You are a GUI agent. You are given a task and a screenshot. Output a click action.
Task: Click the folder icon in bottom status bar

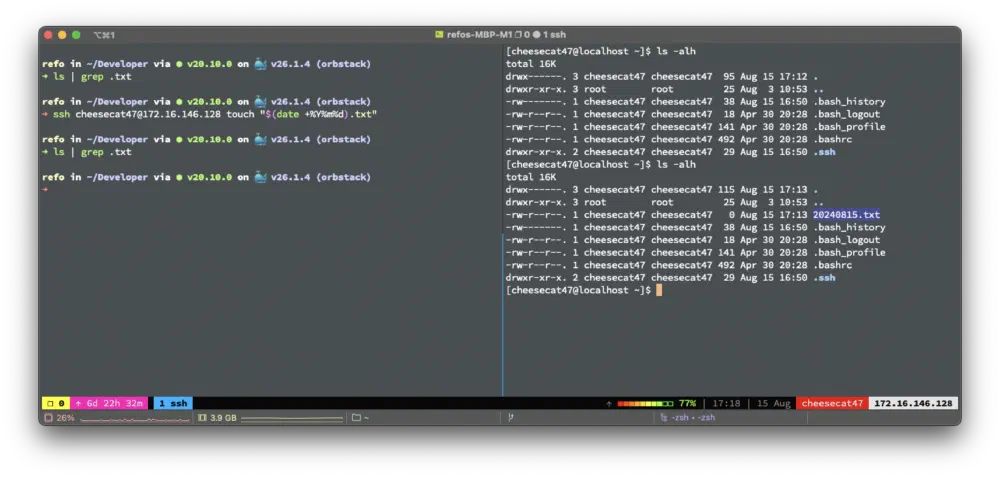(356, 418)
